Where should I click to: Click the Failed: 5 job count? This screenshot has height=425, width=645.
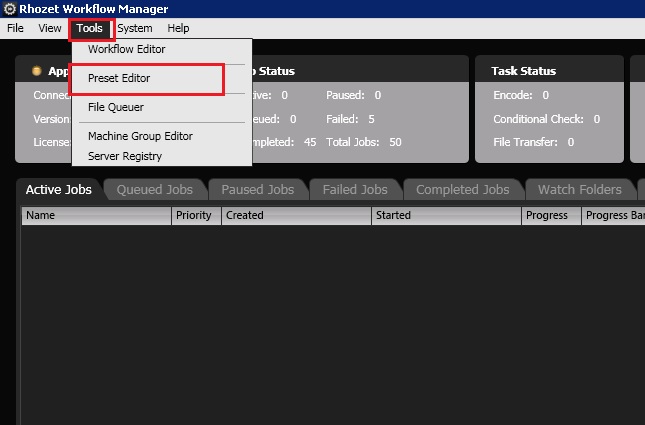pyautogui.click(x=350, y=119)
